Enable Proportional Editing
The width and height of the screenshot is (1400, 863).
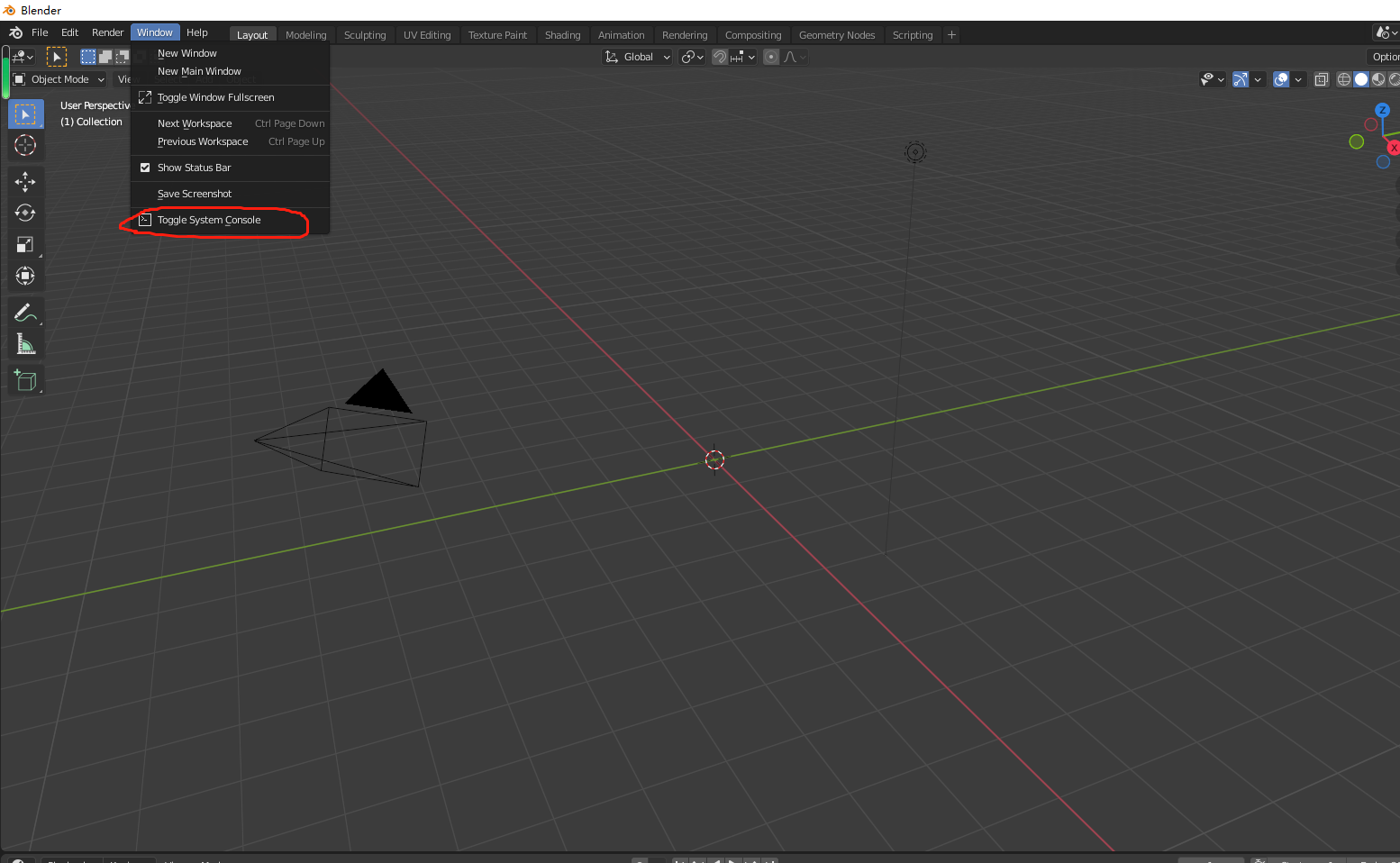(771, 56)
